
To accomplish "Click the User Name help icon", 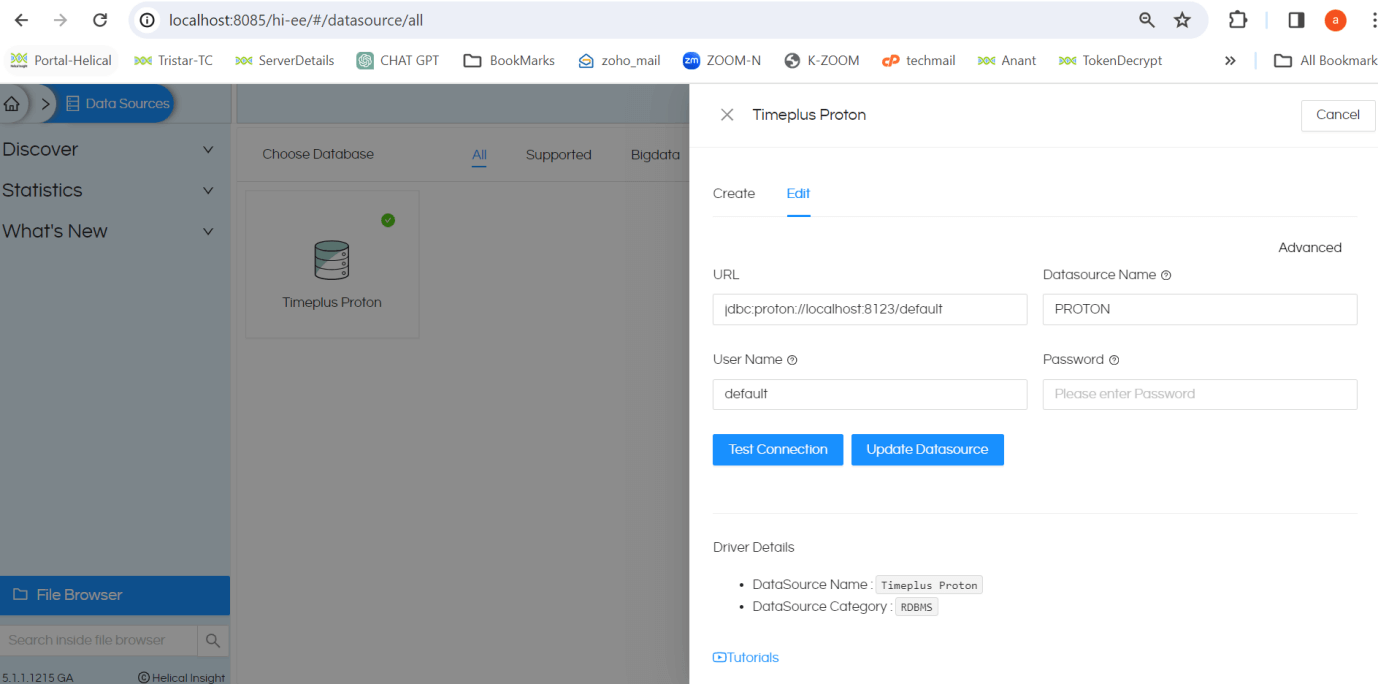I will [x=792, y=360].
